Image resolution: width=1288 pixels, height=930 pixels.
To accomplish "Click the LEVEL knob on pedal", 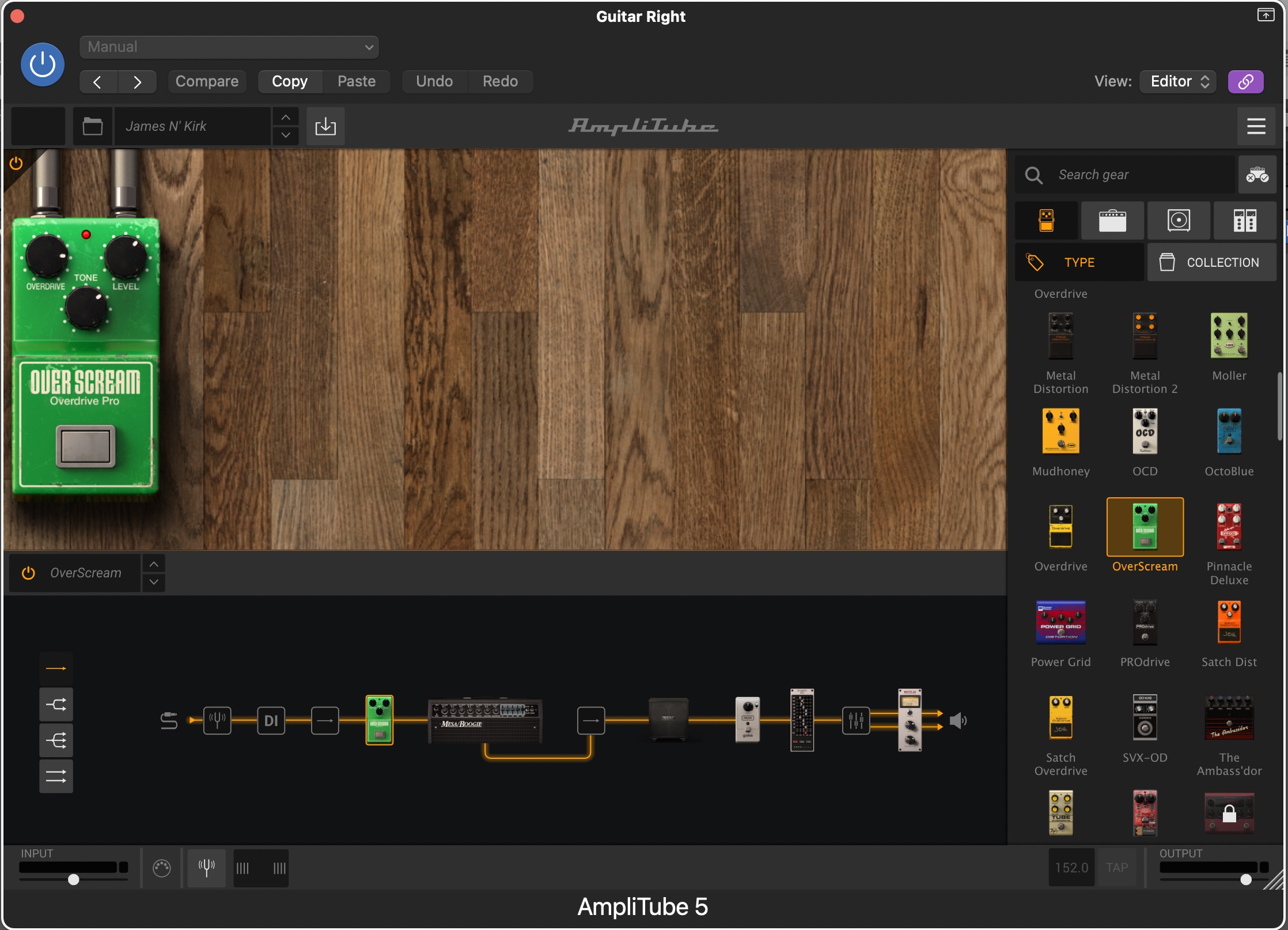I will click(x=125, y=256).
